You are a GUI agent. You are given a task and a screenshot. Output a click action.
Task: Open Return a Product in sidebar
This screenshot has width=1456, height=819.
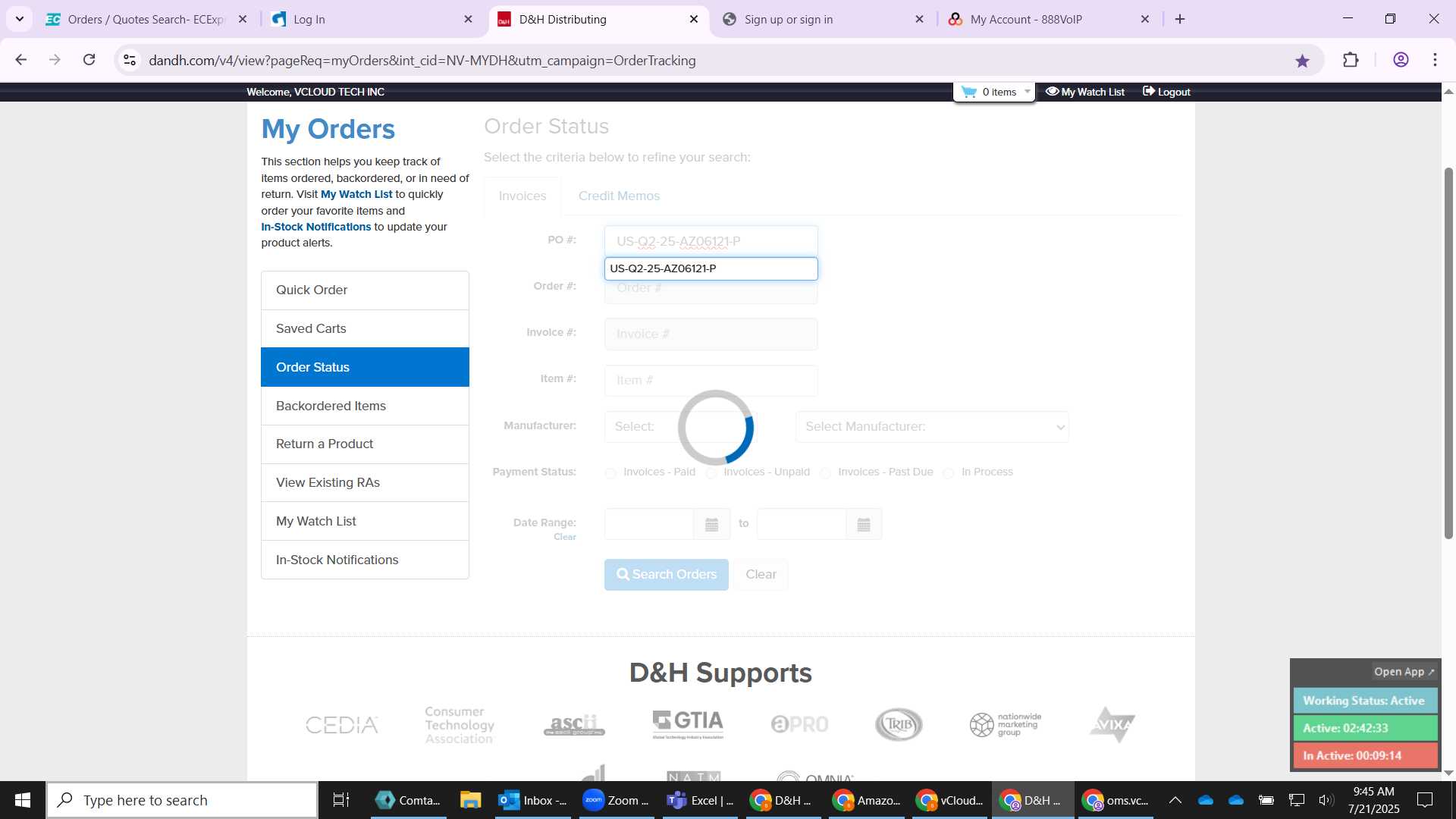[x=365, y=444]
